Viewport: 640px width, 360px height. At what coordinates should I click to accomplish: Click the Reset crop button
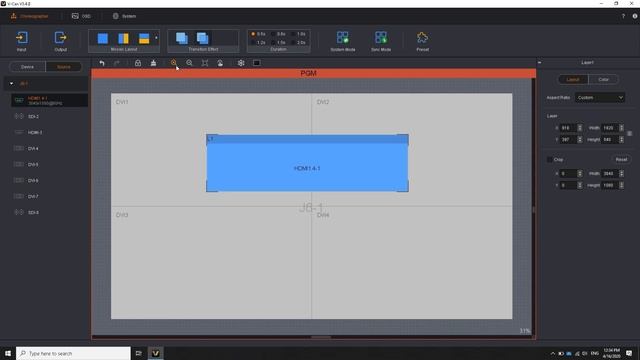(x=621, y=160)
